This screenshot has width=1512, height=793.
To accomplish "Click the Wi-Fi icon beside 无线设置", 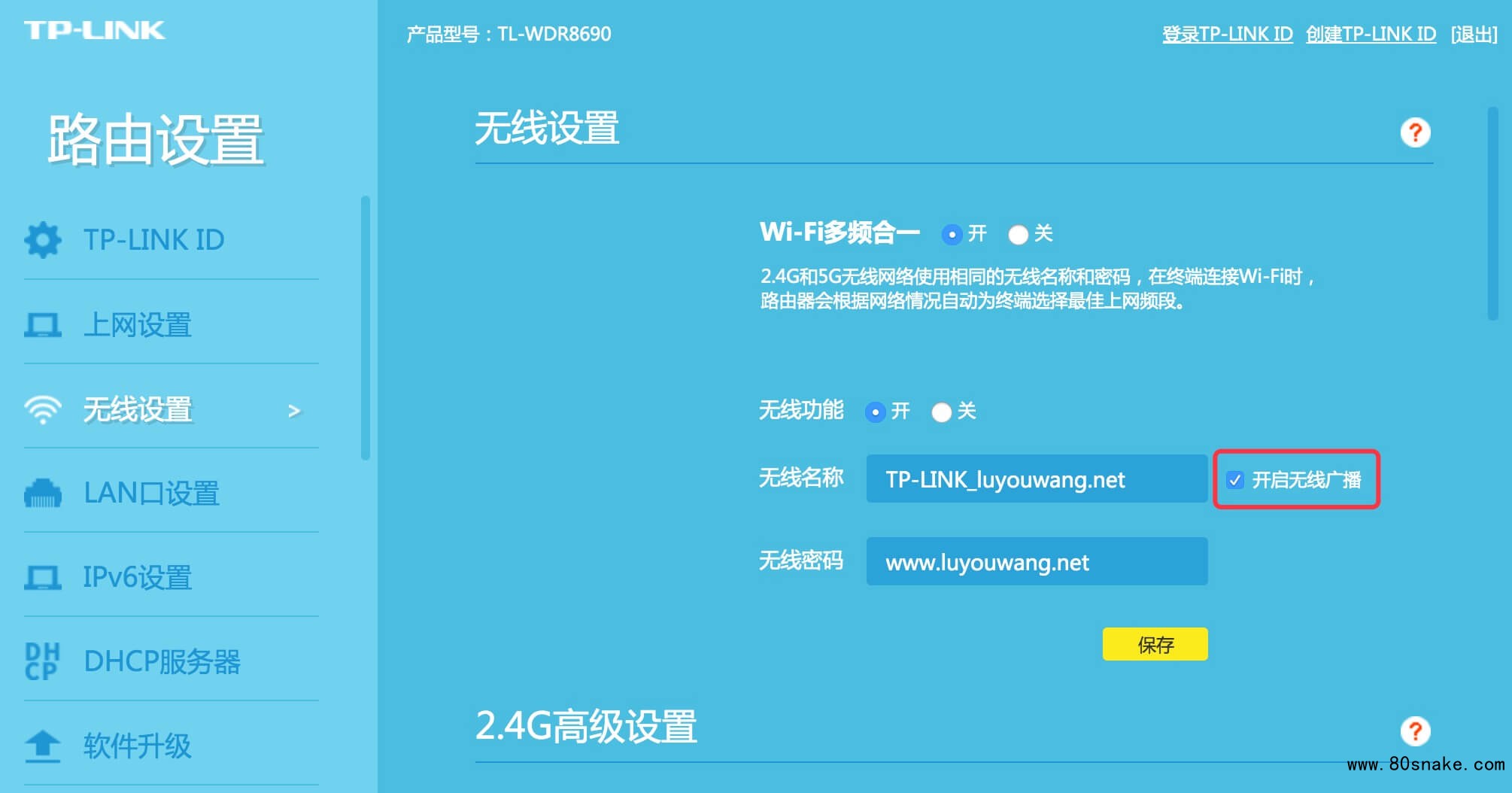I will point(43,410).
